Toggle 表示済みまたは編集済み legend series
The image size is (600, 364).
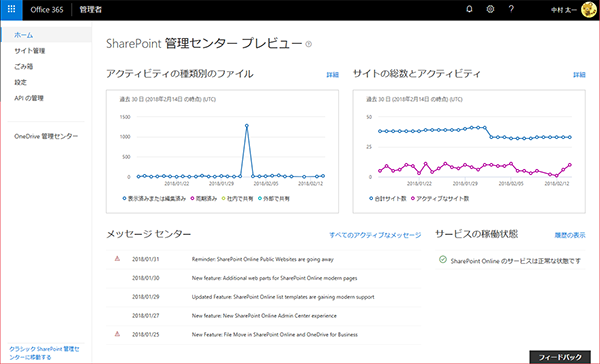pyautogui.click(x=154, y=198)
